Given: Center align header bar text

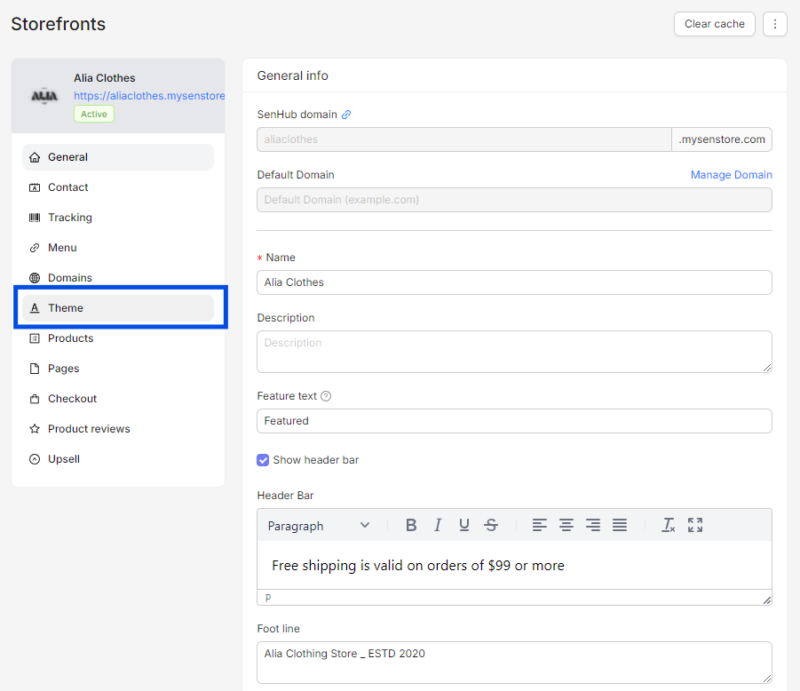Looking at the screenshot, I should click(566, 525).
